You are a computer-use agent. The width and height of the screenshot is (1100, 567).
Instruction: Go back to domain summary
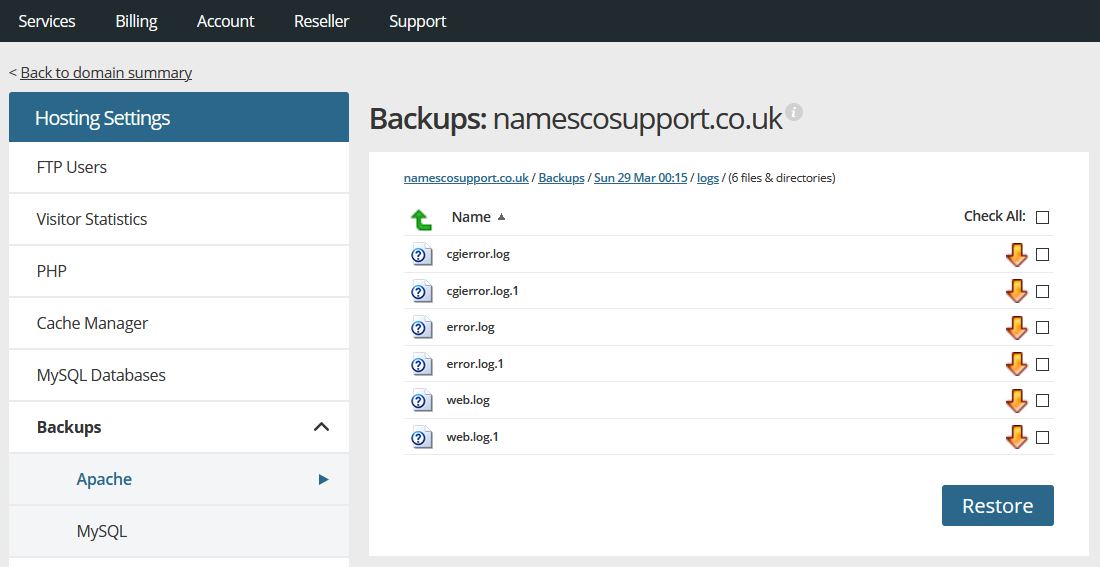click(x=106, y=72)
